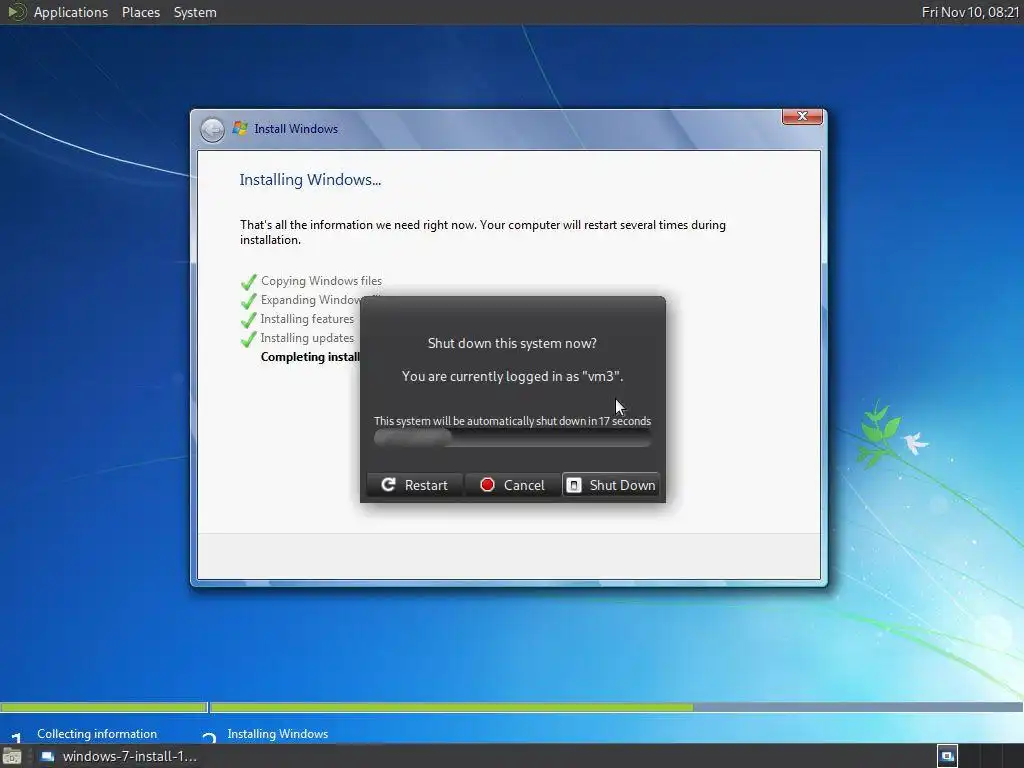Image resolution: width=1024 pixels, height=768 pixels.
Task: Click the checkmark beside Expanding Windows files
Action: 249,301
